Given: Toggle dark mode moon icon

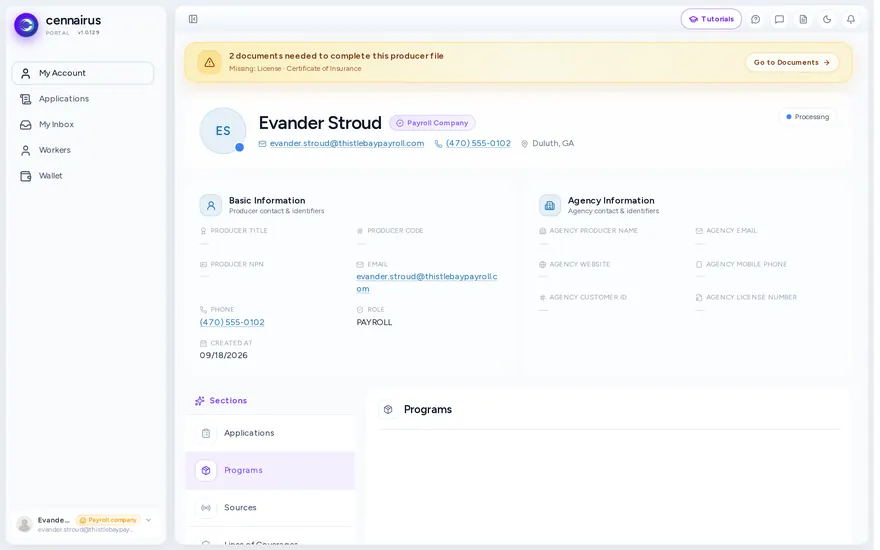Looking at the screenshot, I should [827, 19].
